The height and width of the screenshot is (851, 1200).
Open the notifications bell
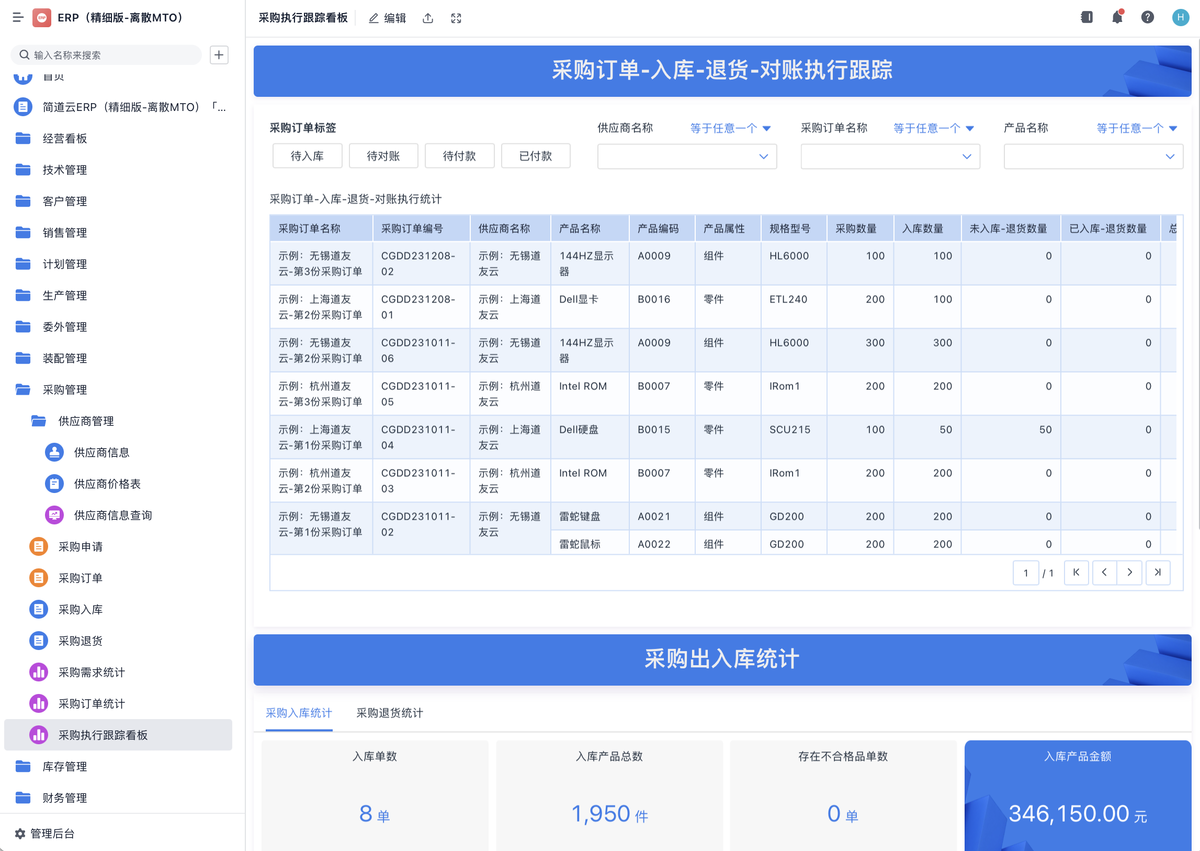(x=1117, y=18)
